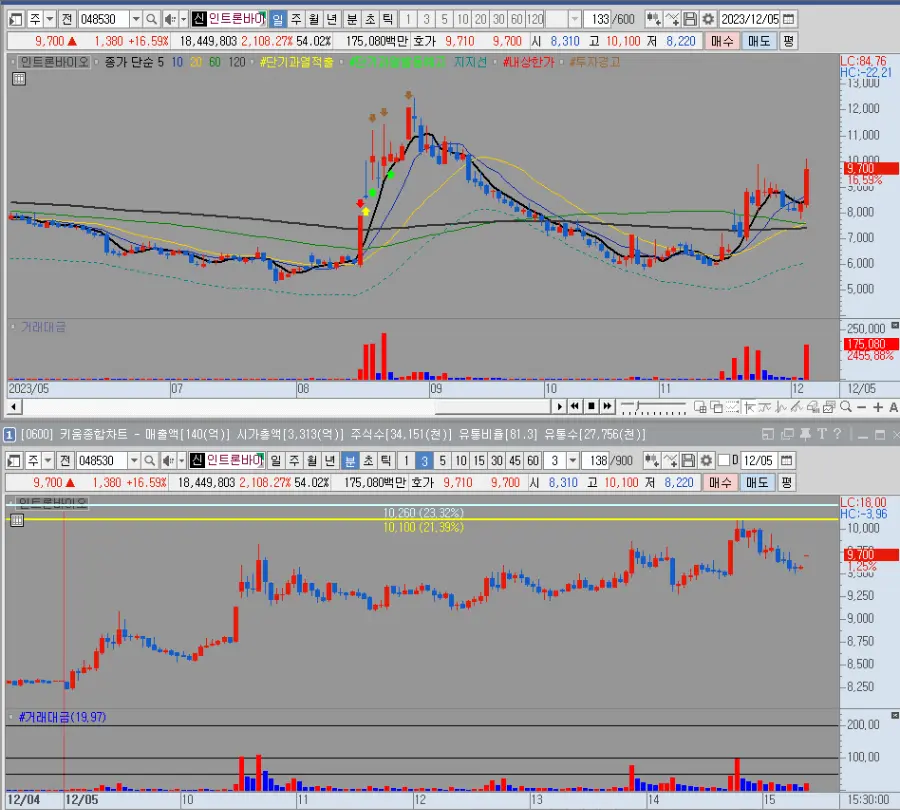Open the stock code 048530 dropdown in lower toolbar
The image size is (900, 810).
click(134, 460)
